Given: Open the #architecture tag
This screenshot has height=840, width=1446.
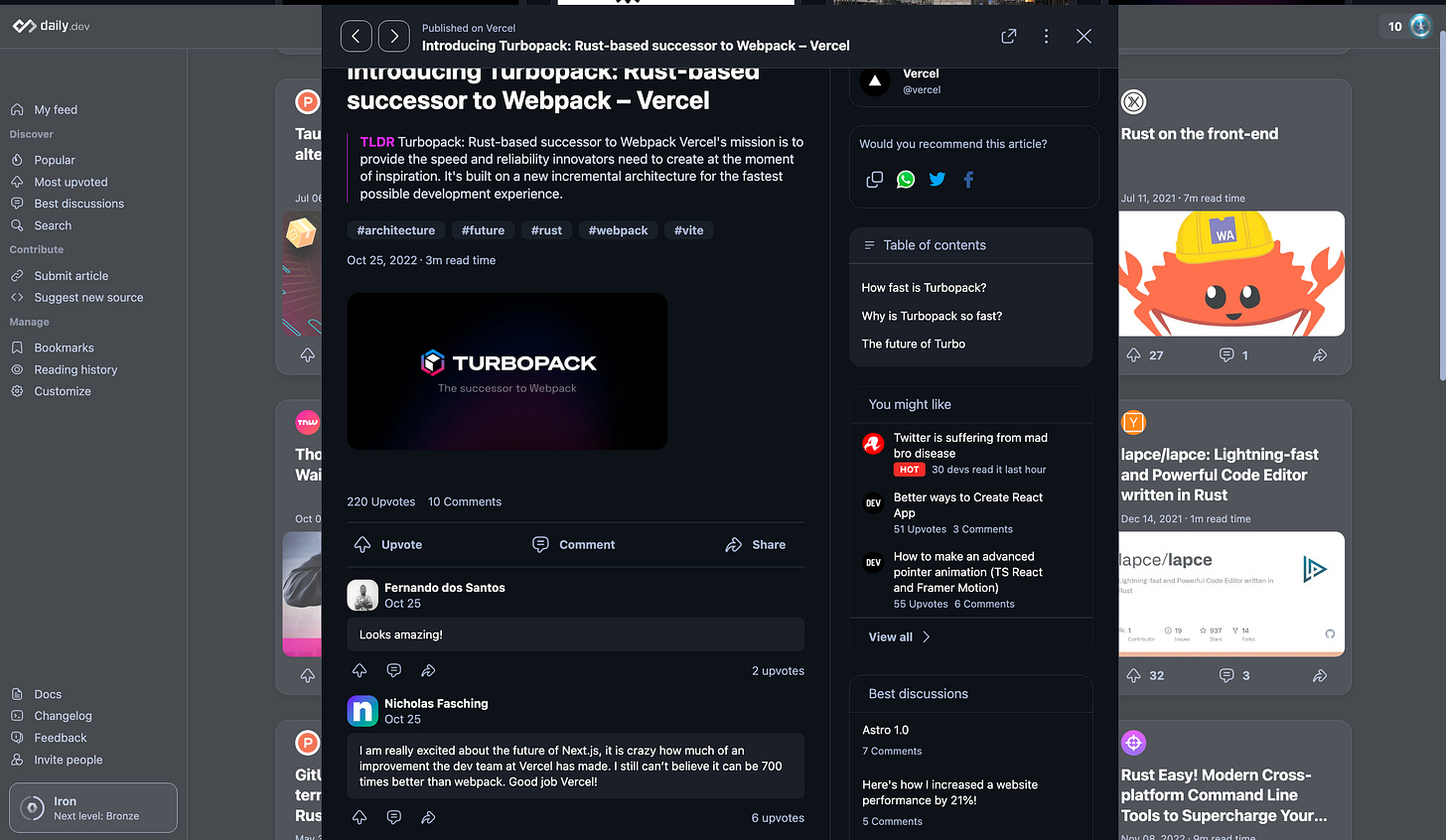Looking at the screenshot, I should click(x=396, y=230).
